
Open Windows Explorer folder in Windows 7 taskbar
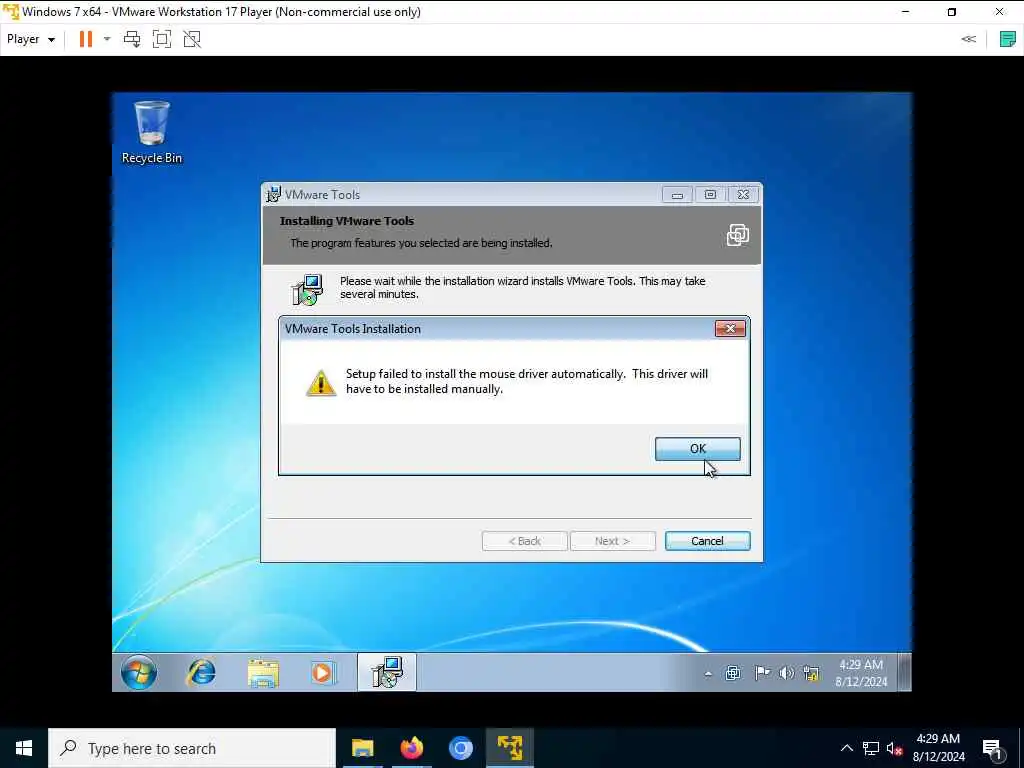pyautogui.click(x=263, y=672)
